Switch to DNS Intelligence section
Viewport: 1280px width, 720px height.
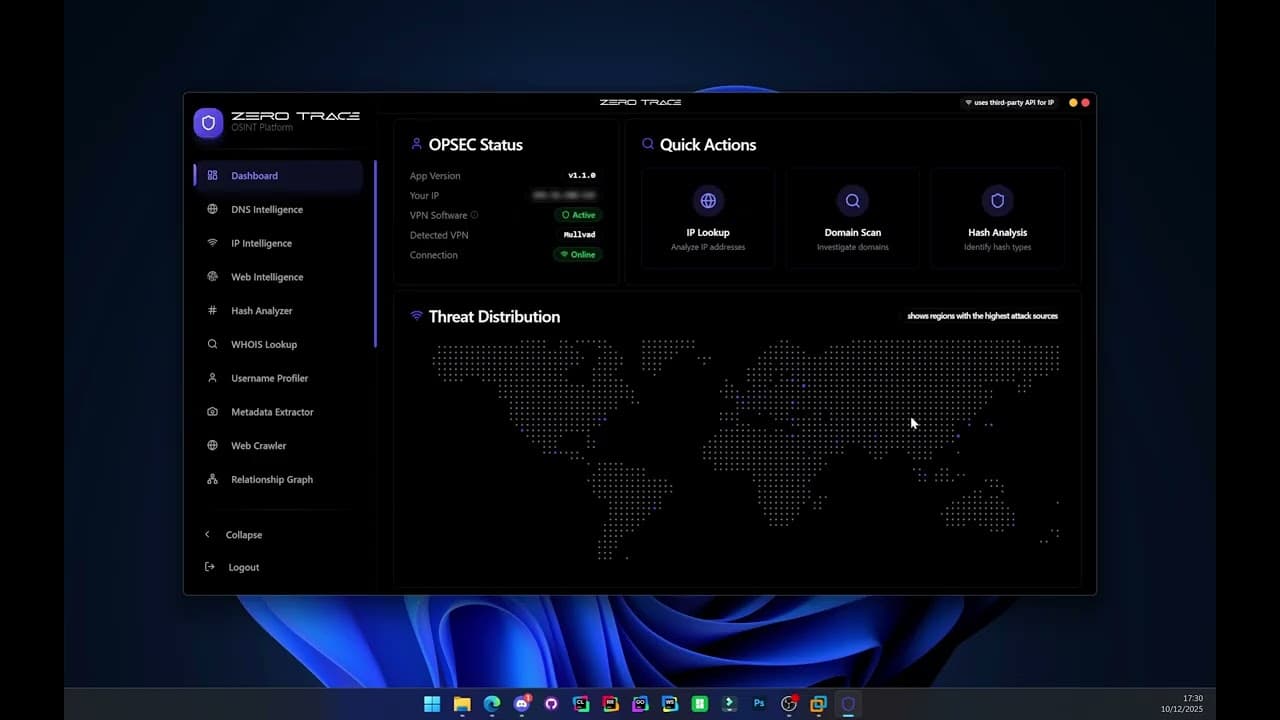266,209
